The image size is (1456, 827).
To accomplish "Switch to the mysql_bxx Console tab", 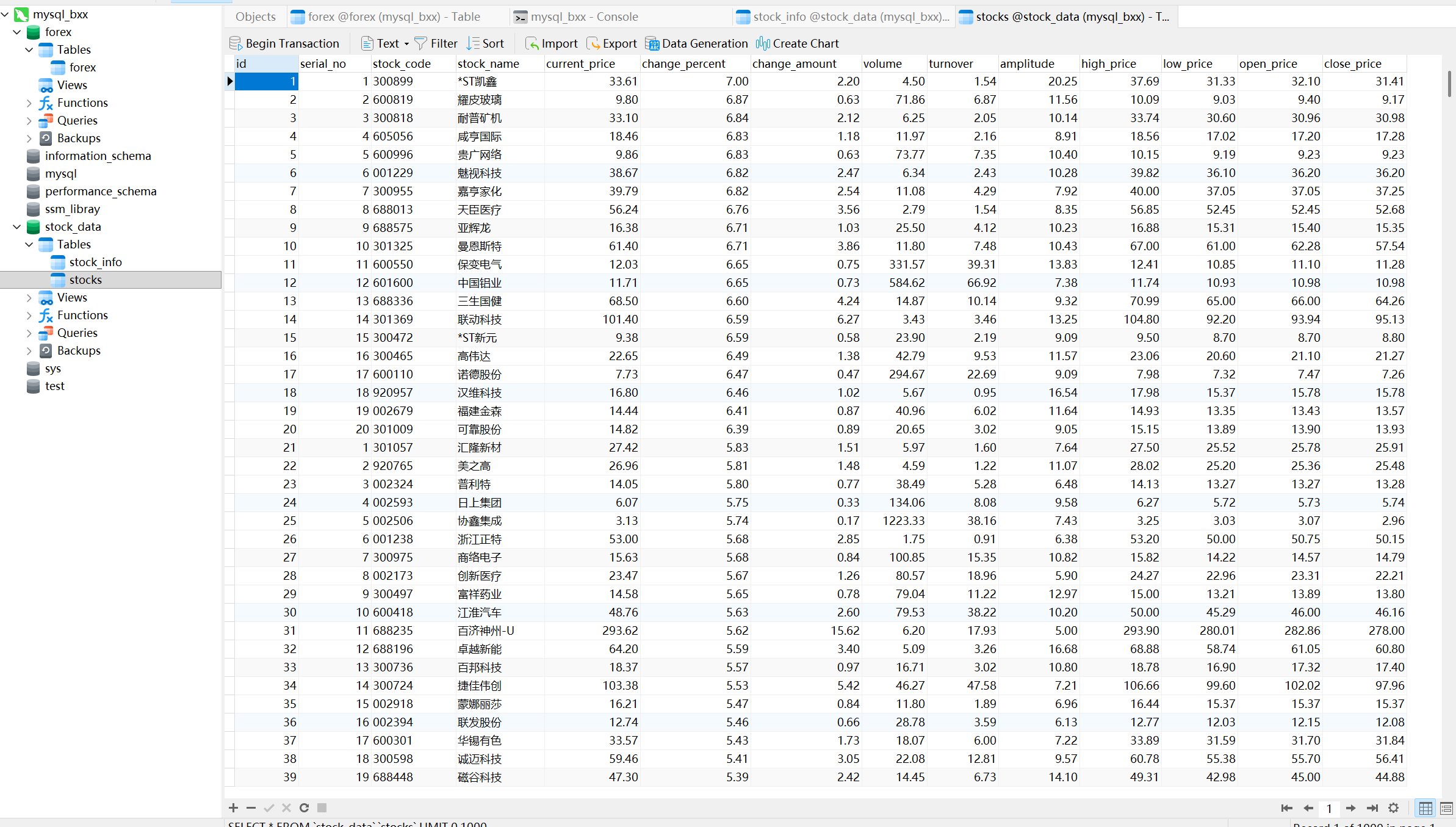I will tap(576, 16).
